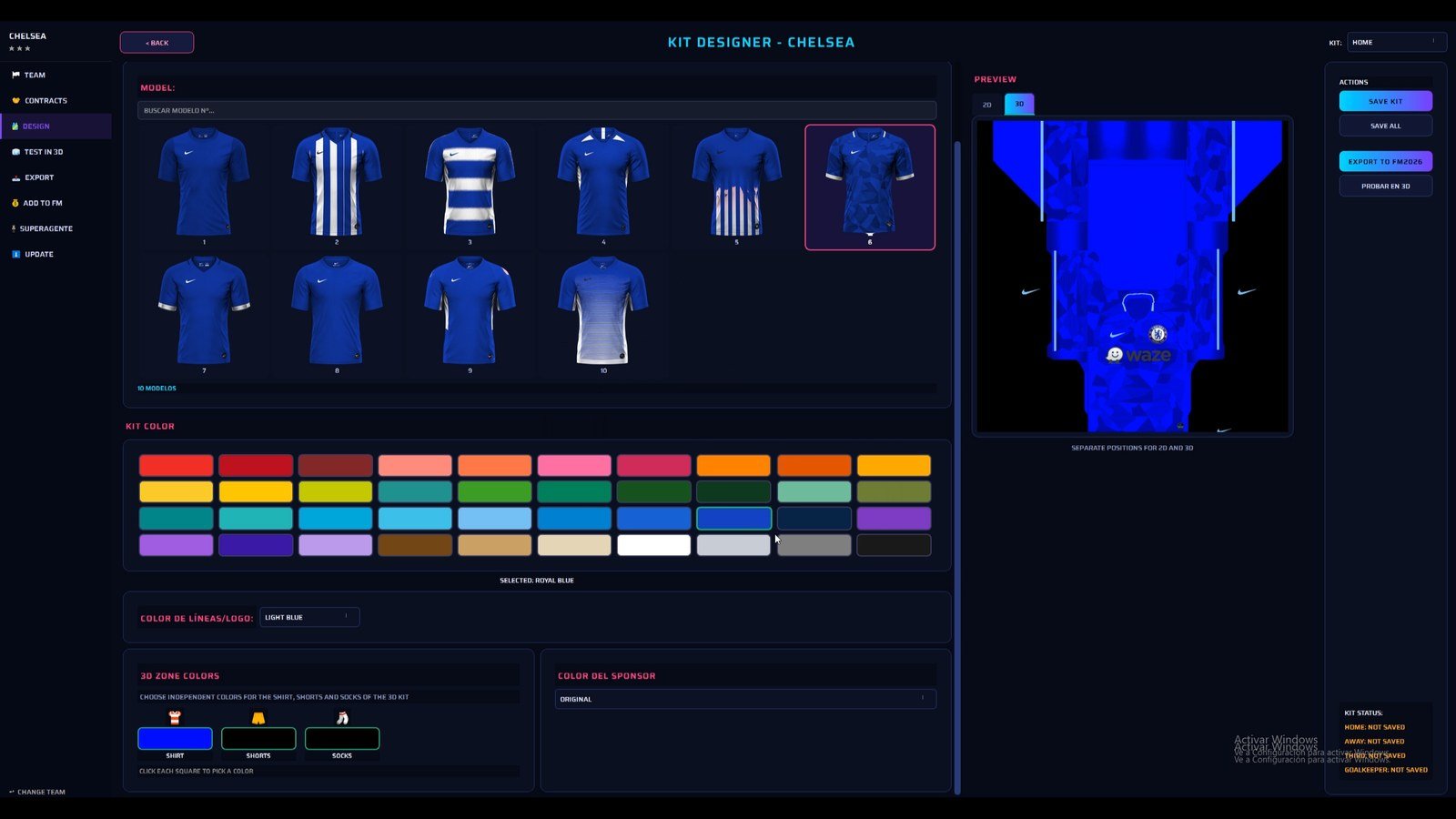This screenshot has width=1456, height=819.
Task: Pick the lime yellow-green color swatch
Action: pos(335,492)
